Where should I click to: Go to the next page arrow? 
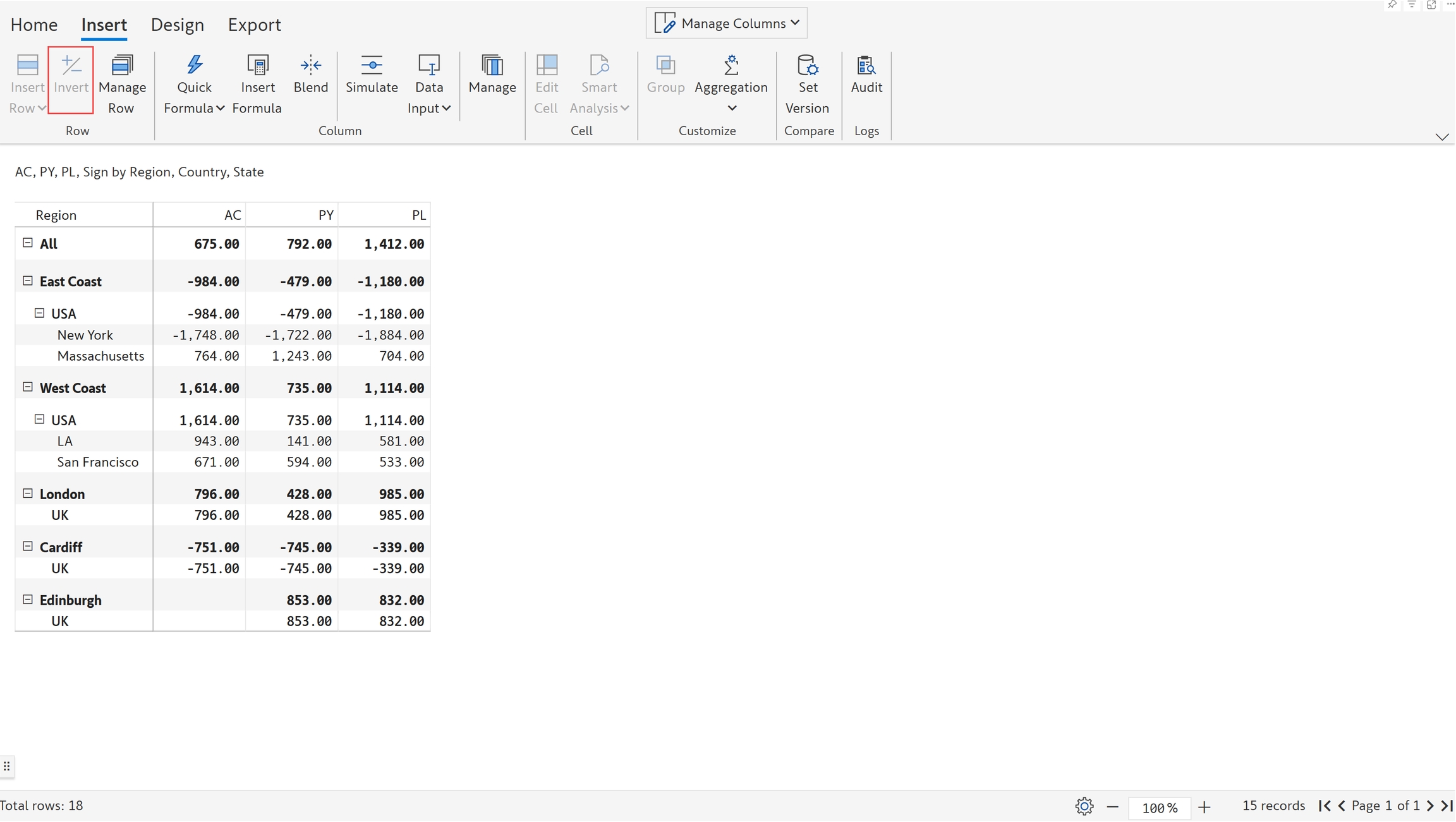[1430, 806]
